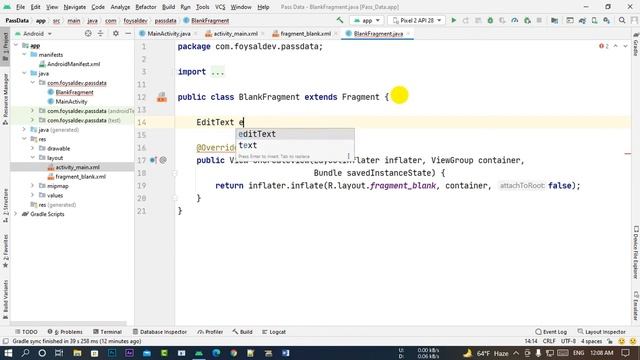Click Sync Project with Gradle Files icon
640x360 pixels.
pyautogui.click(x=582, y=20)
